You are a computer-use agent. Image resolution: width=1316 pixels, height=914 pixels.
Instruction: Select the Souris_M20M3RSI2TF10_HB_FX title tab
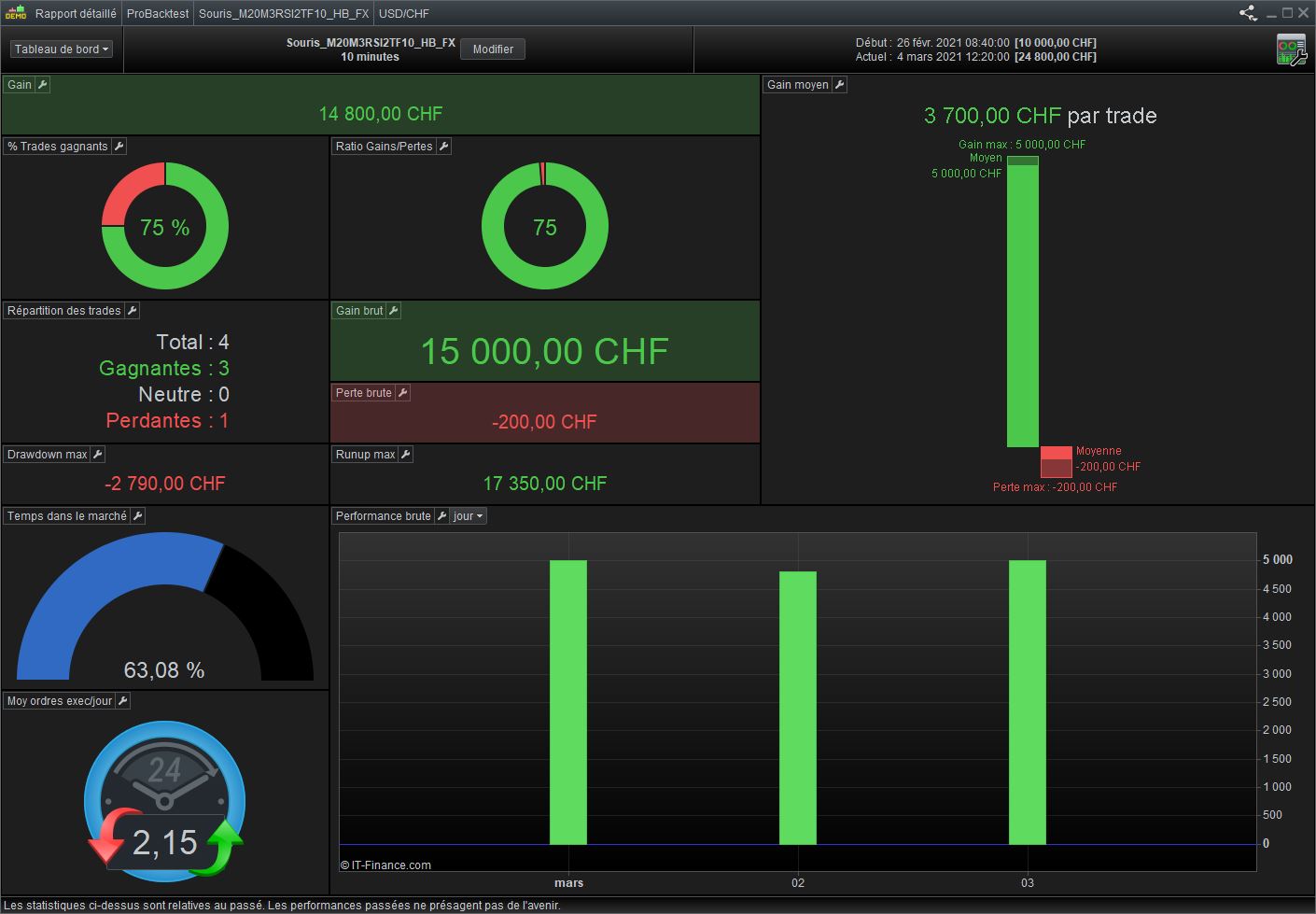click(x=284, y=14)
